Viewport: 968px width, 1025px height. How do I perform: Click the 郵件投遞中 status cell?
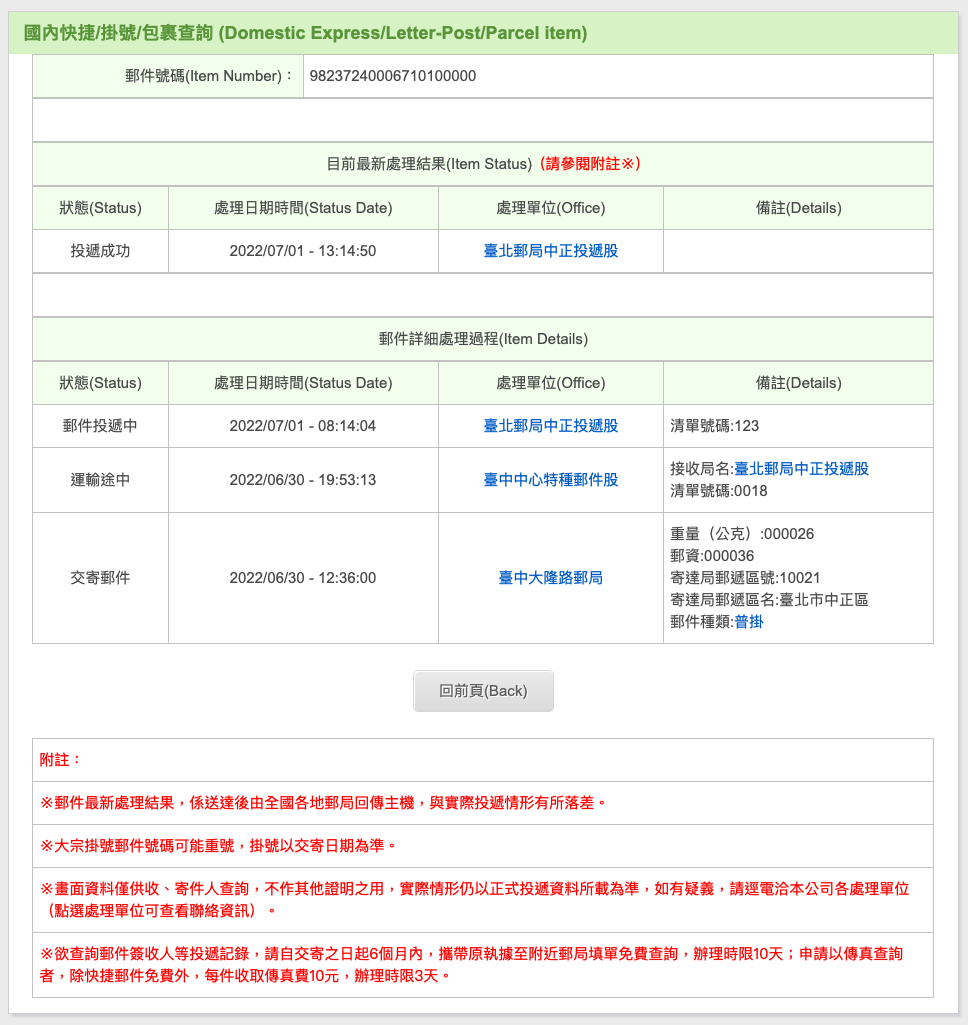pos(100,426)
